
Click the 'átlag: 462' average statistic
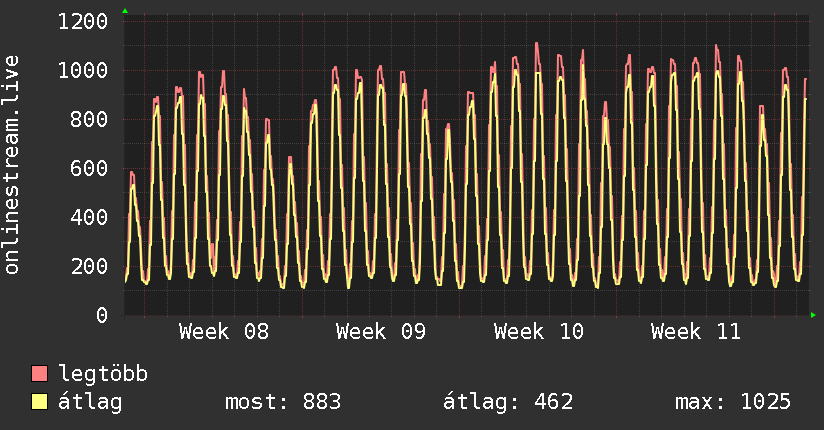pyautogui.click(x=508, y=402)
